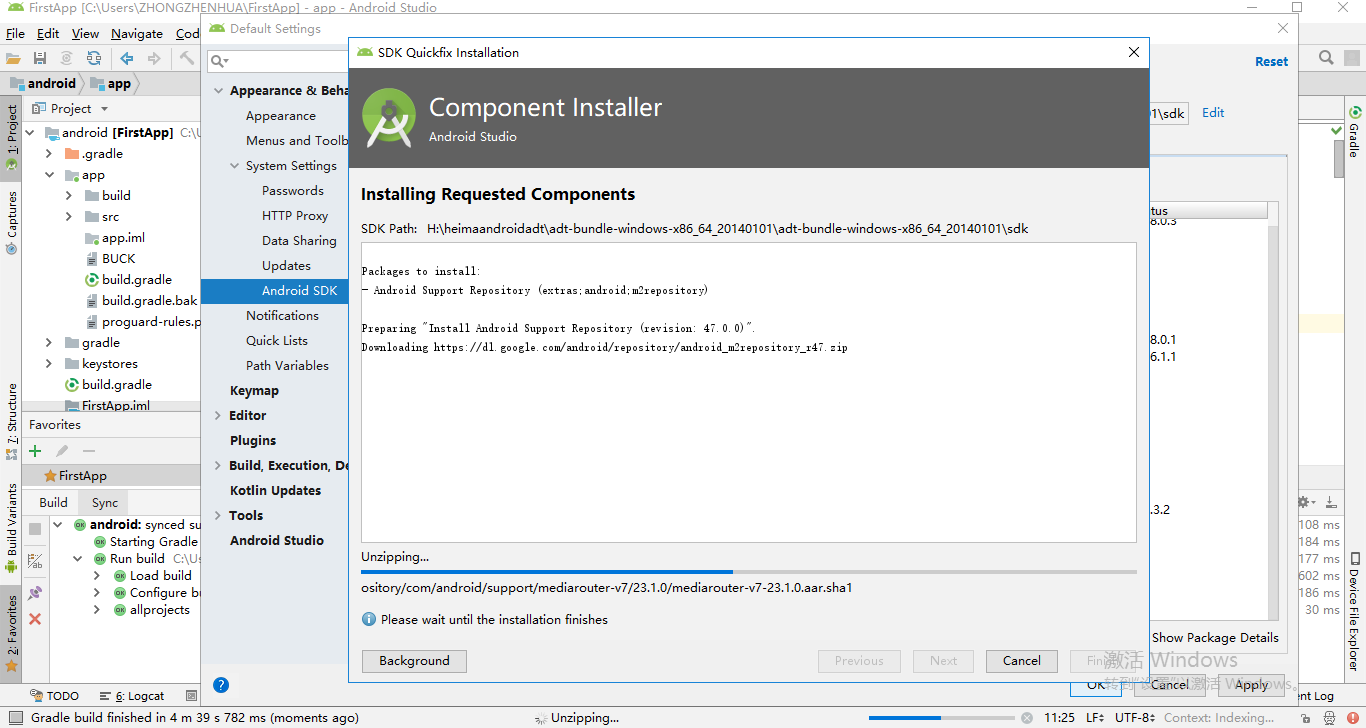
Task: Click the Forward navigation arrow
Action: (153, 58)
